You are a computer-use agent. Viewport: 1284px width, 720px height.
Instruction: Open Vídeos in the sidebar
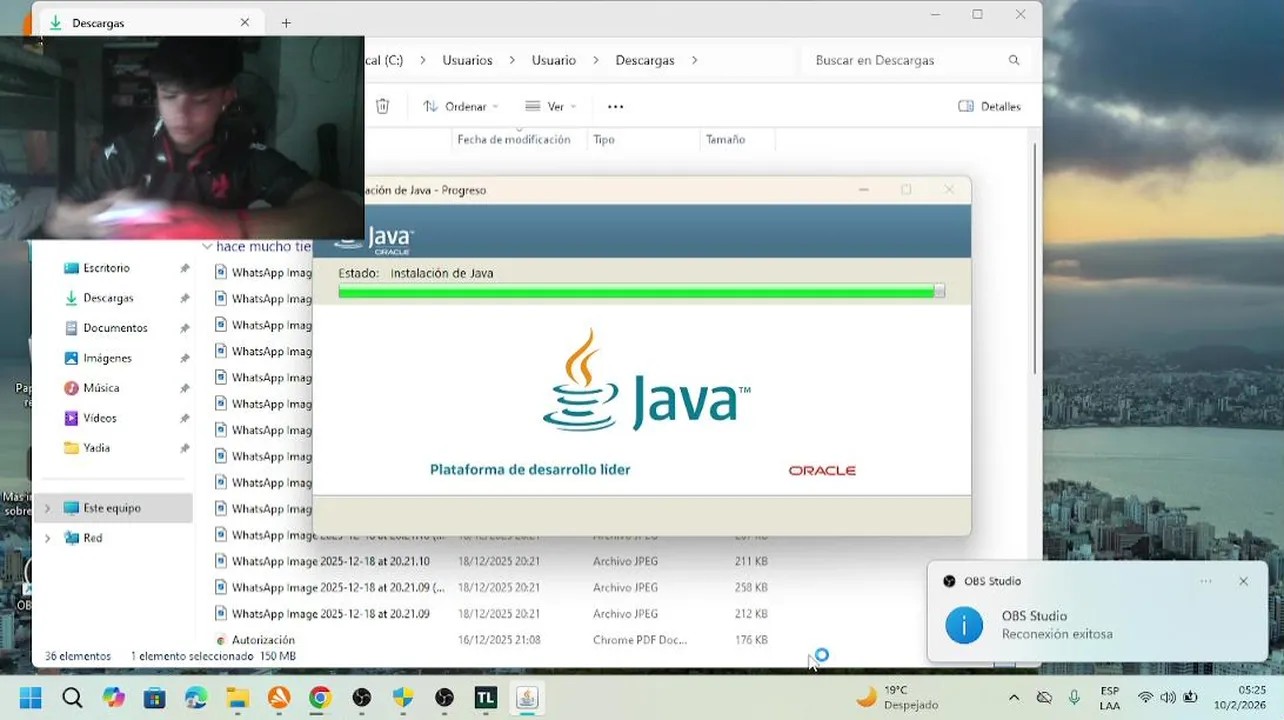pos(100,418)
